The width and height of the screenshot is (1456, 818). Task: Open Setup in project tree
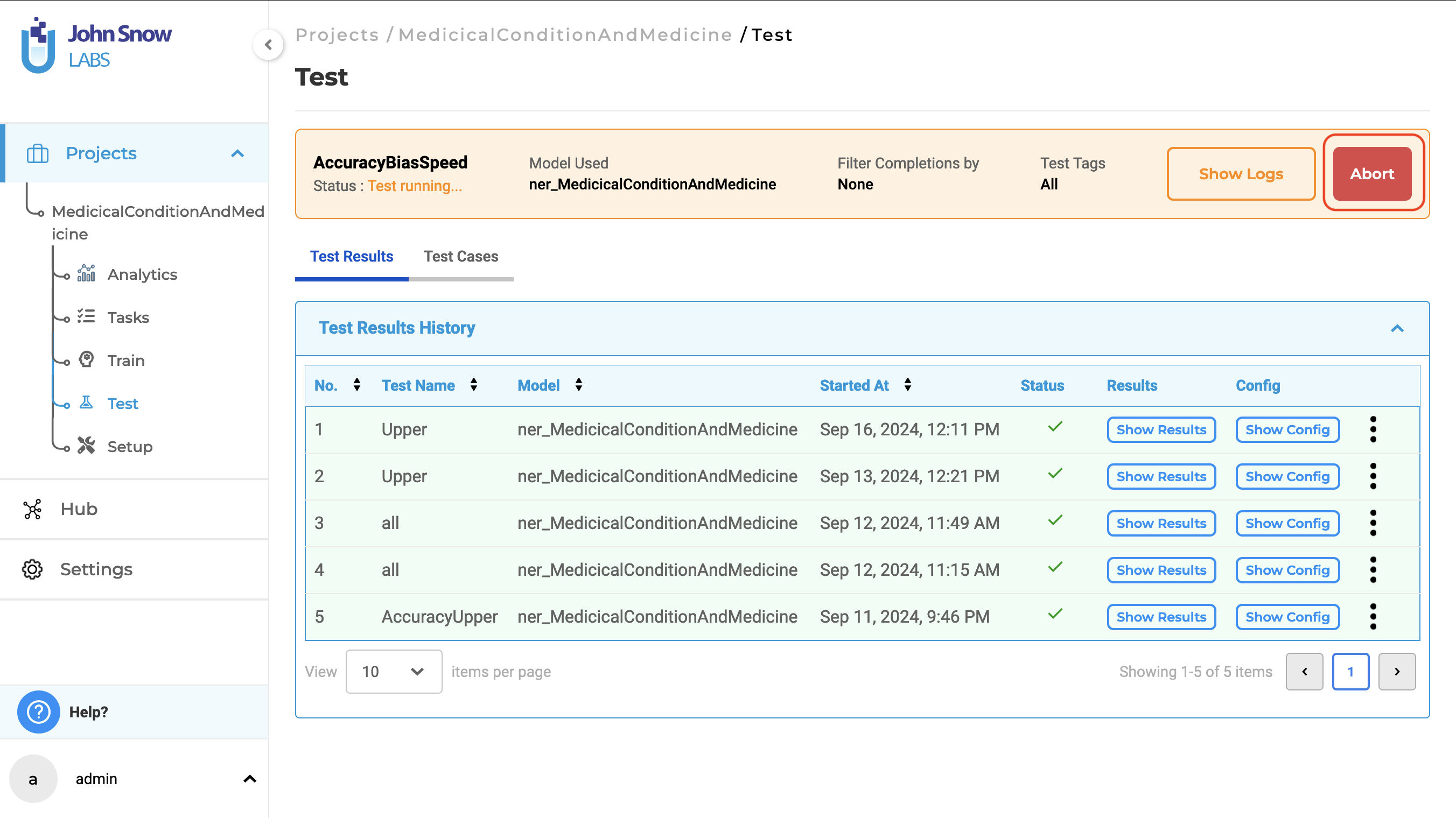pos(130,446)
